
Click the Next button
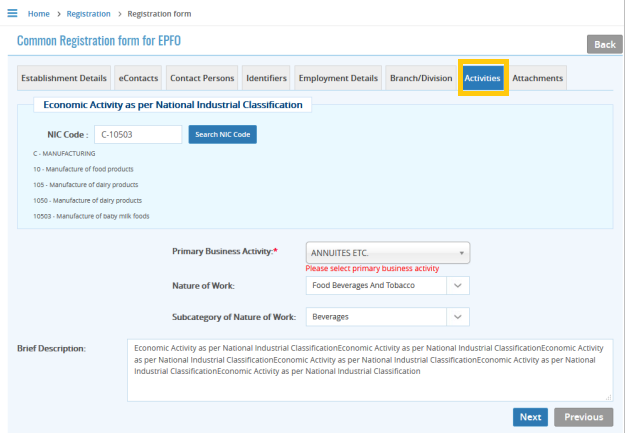pyautogui.click(x=530, y=417)
